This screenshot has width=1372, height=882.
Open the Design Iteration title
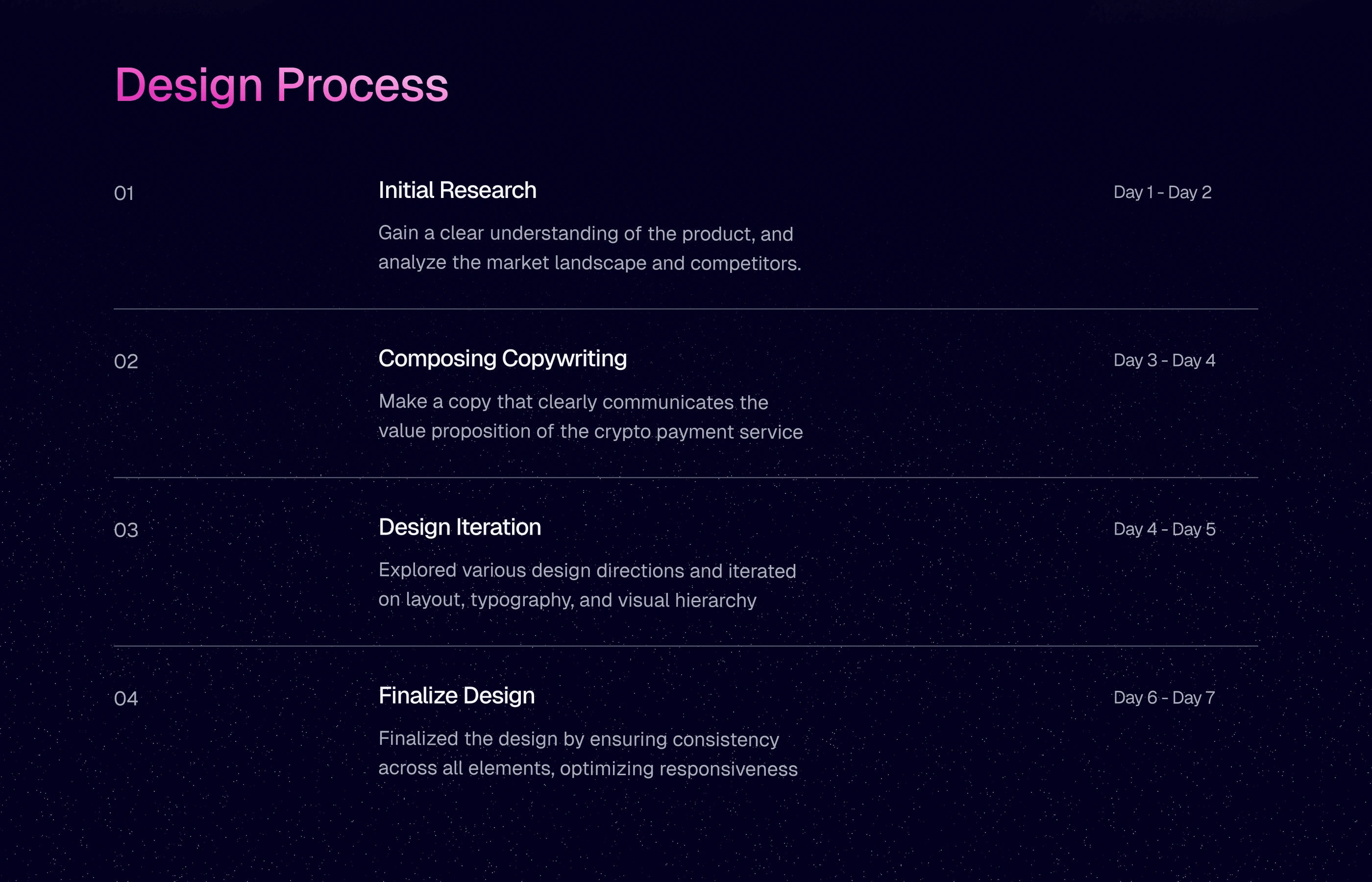tap(459, 527)
